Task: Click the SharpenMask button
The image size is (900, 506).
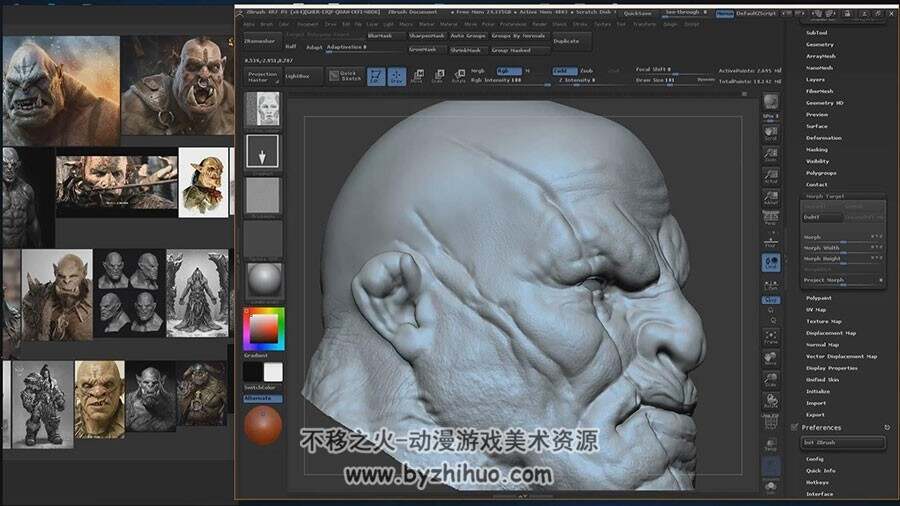Action: (426, 36)
